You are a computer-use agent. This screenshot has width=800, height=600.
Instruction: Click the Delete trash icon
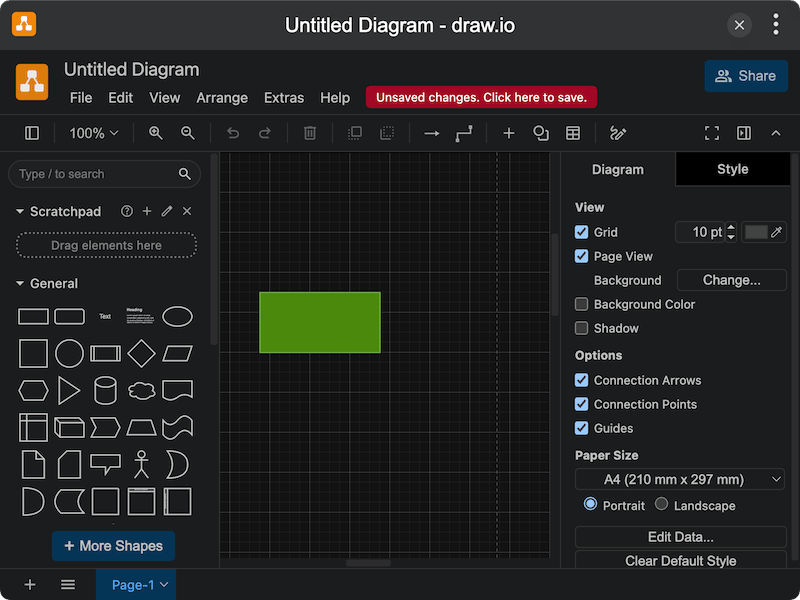point(310,133)
